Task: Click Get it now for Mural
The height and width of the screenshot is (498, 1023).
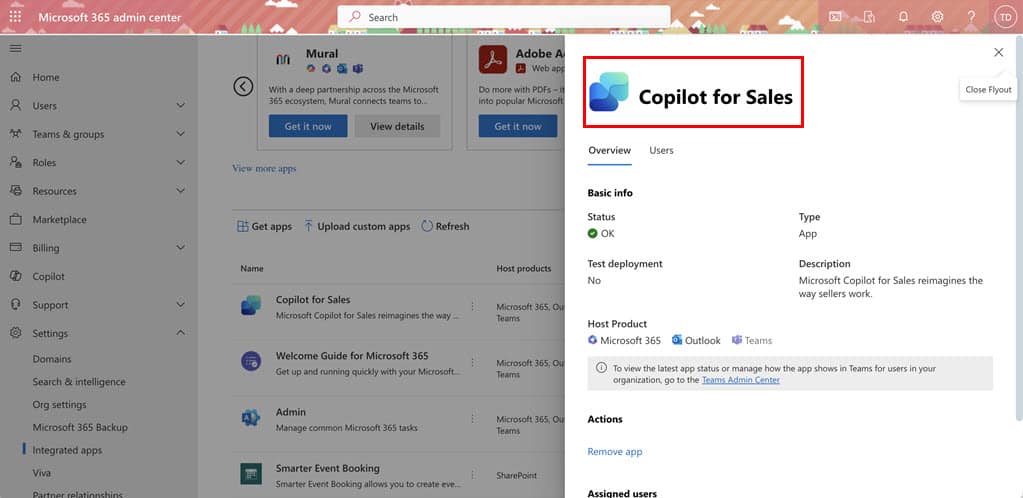Action: [x=308, y=126]
